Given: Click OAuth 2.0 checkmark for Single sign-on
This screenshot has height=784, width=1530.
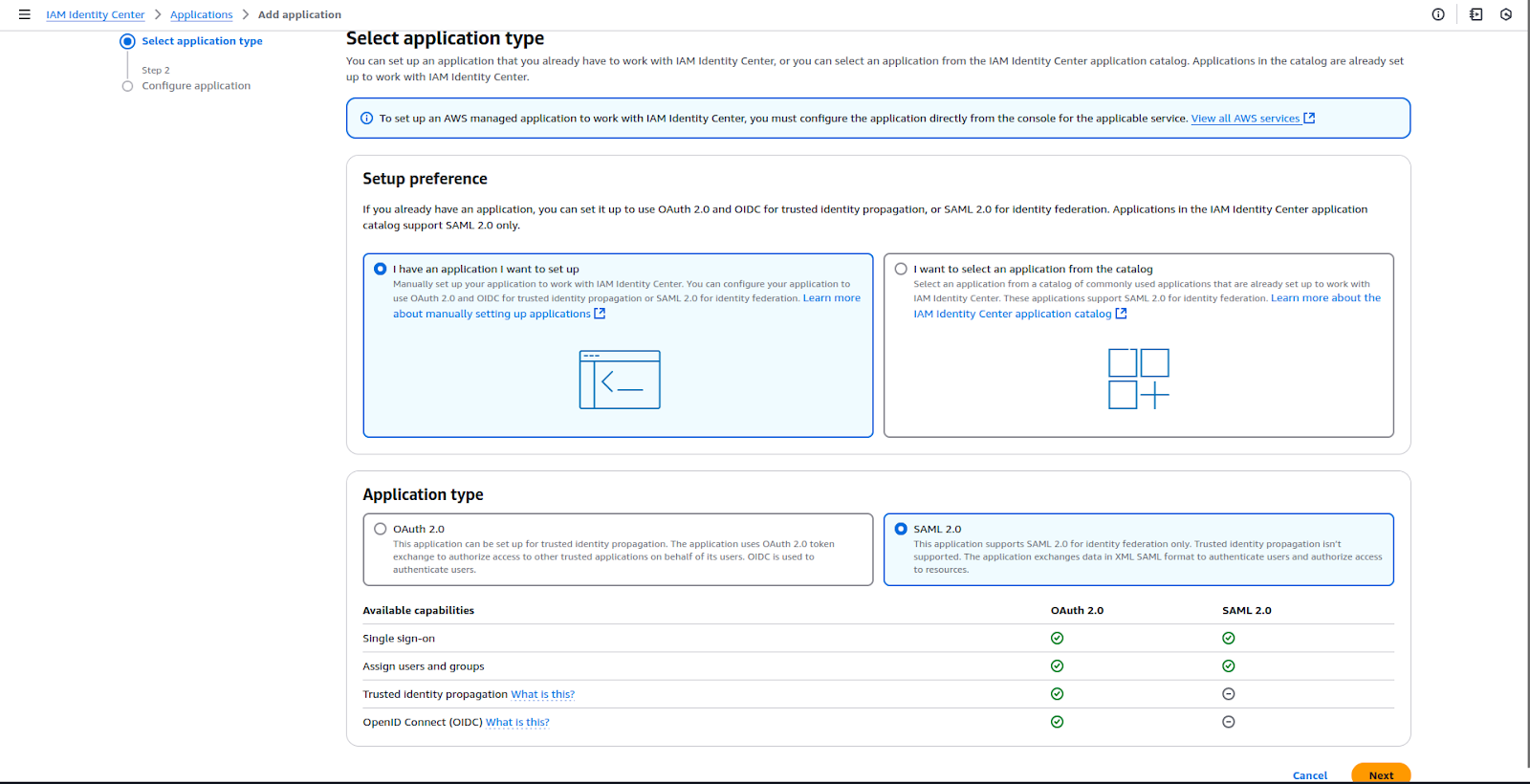Looking at the screenshot, I should click(1057, 638).
